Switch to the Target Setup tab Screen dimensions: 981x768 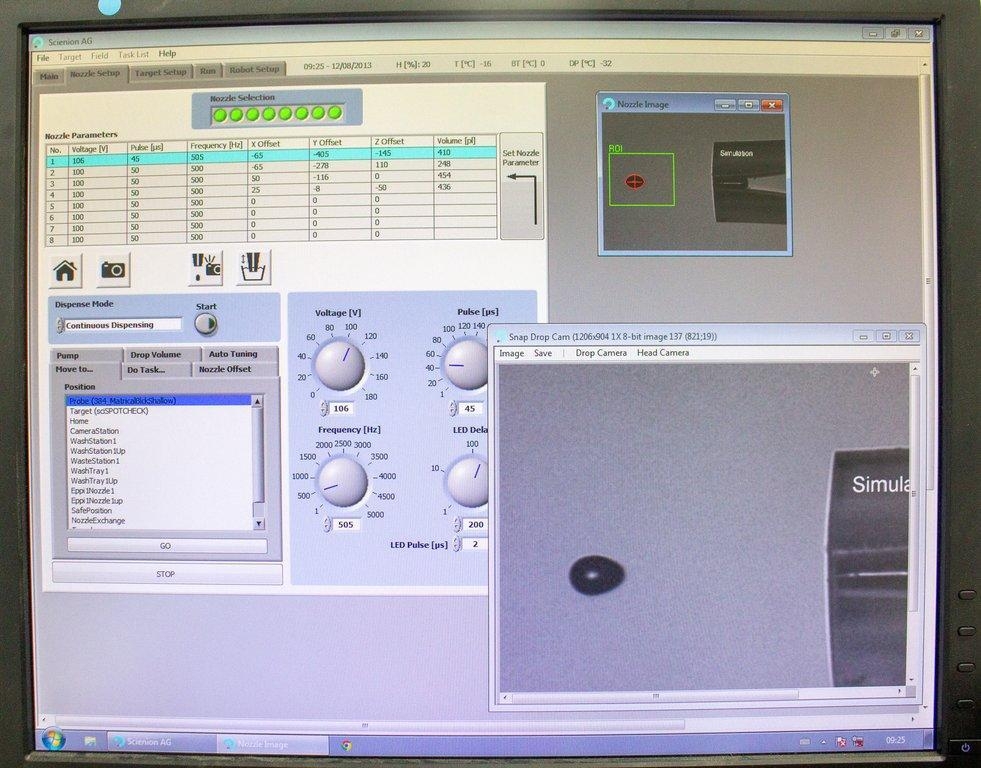[x=160, y=72]
